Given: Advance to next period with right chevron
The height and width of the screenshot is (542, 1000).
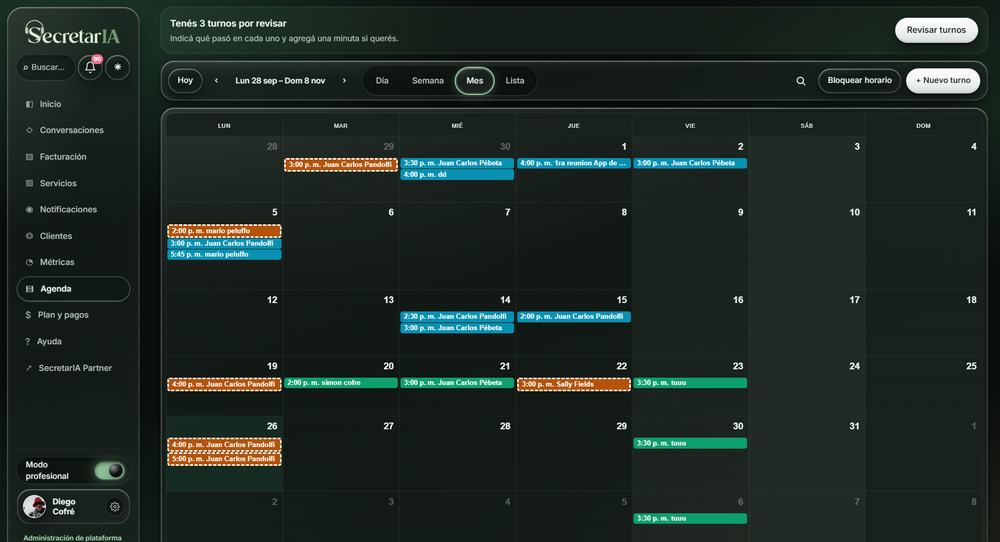Looking at the screenshot, I should 344,81.
